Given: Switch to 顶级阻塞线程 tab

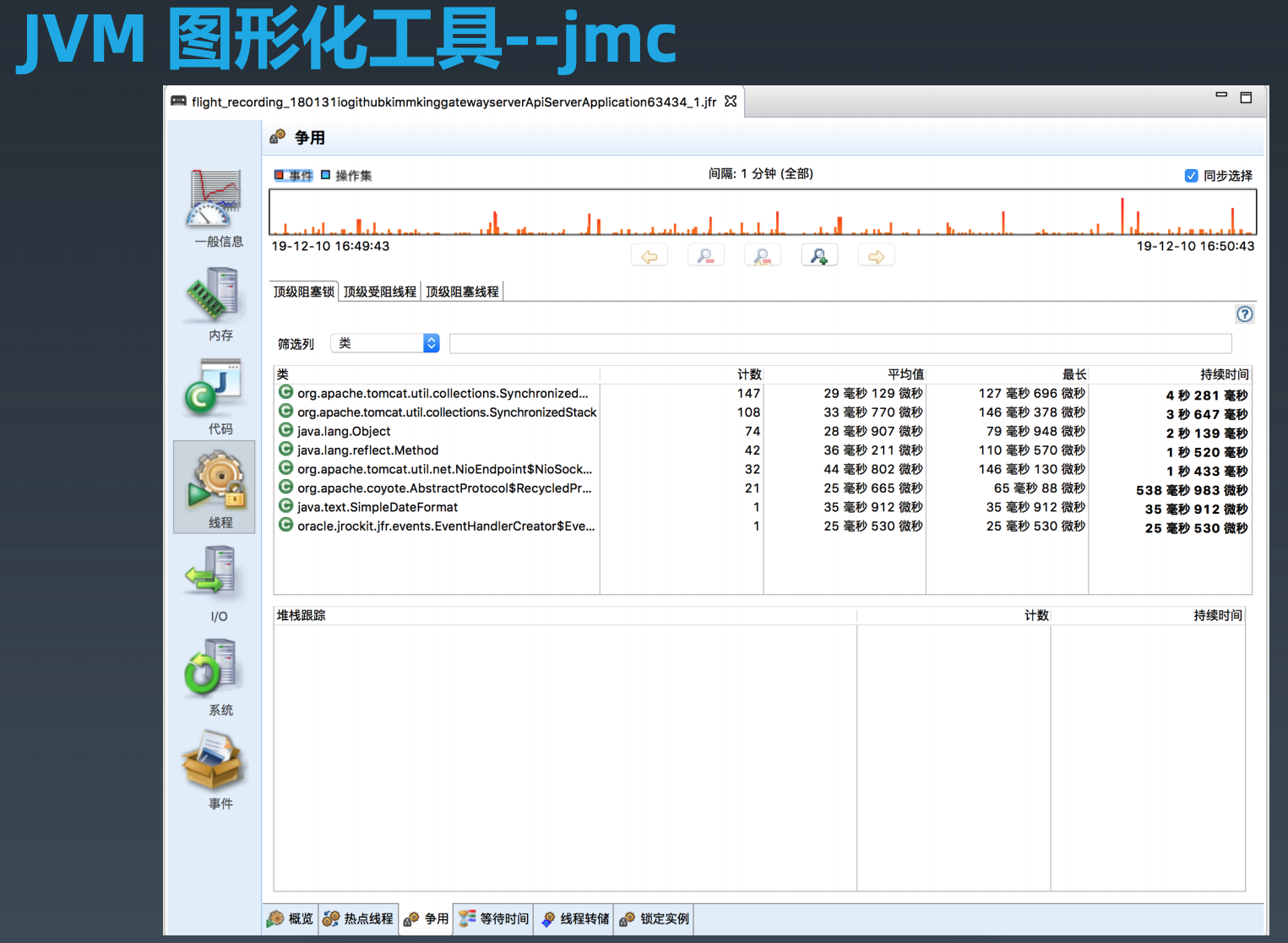Looking at the screenshot, I should click(x=462, y=292).
